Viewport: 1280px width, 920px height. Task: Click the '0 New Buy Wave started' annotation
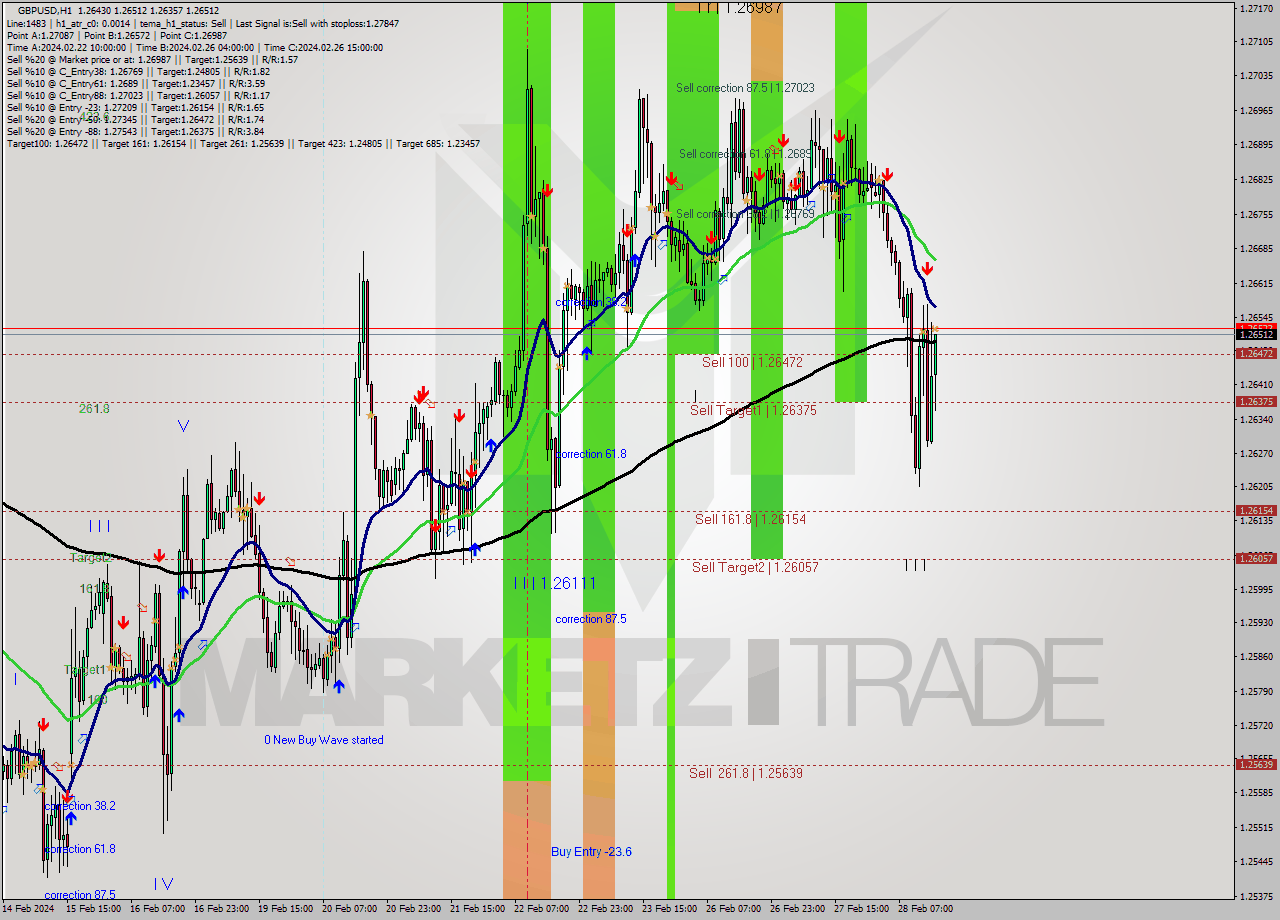323,740
